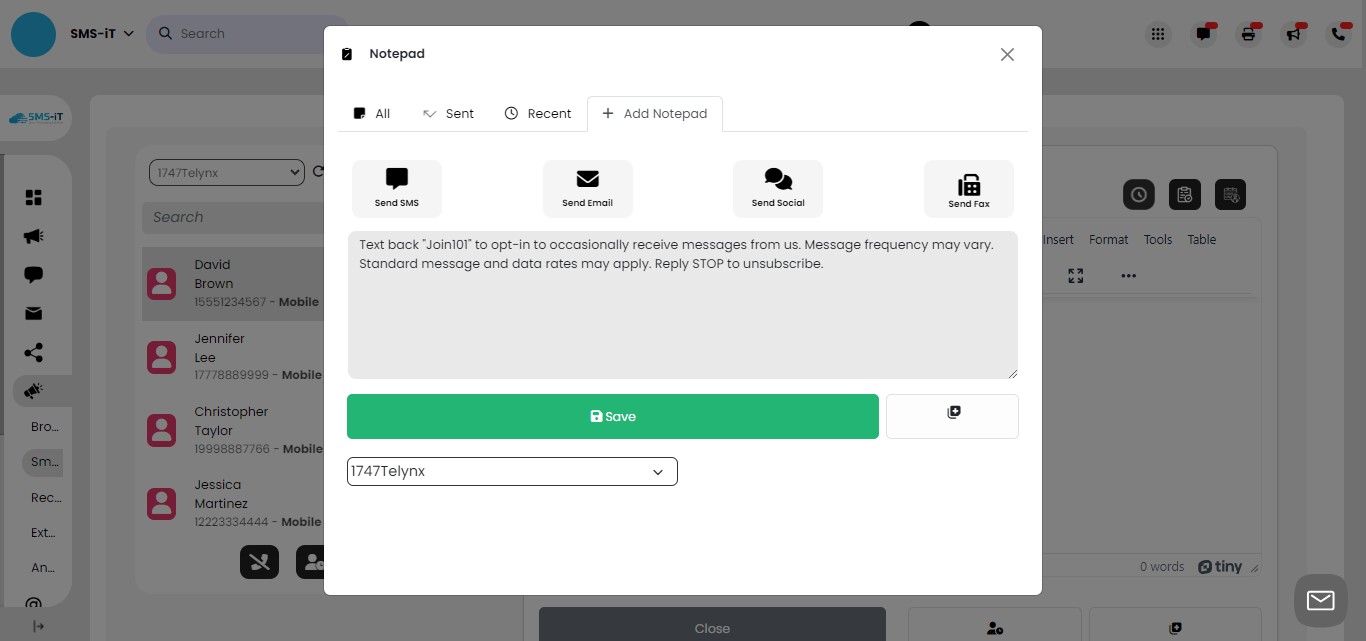1366x641 pixels.
Task: Expand the 1747Telynx dropdown below Save
Action: (x=512, y=471)
